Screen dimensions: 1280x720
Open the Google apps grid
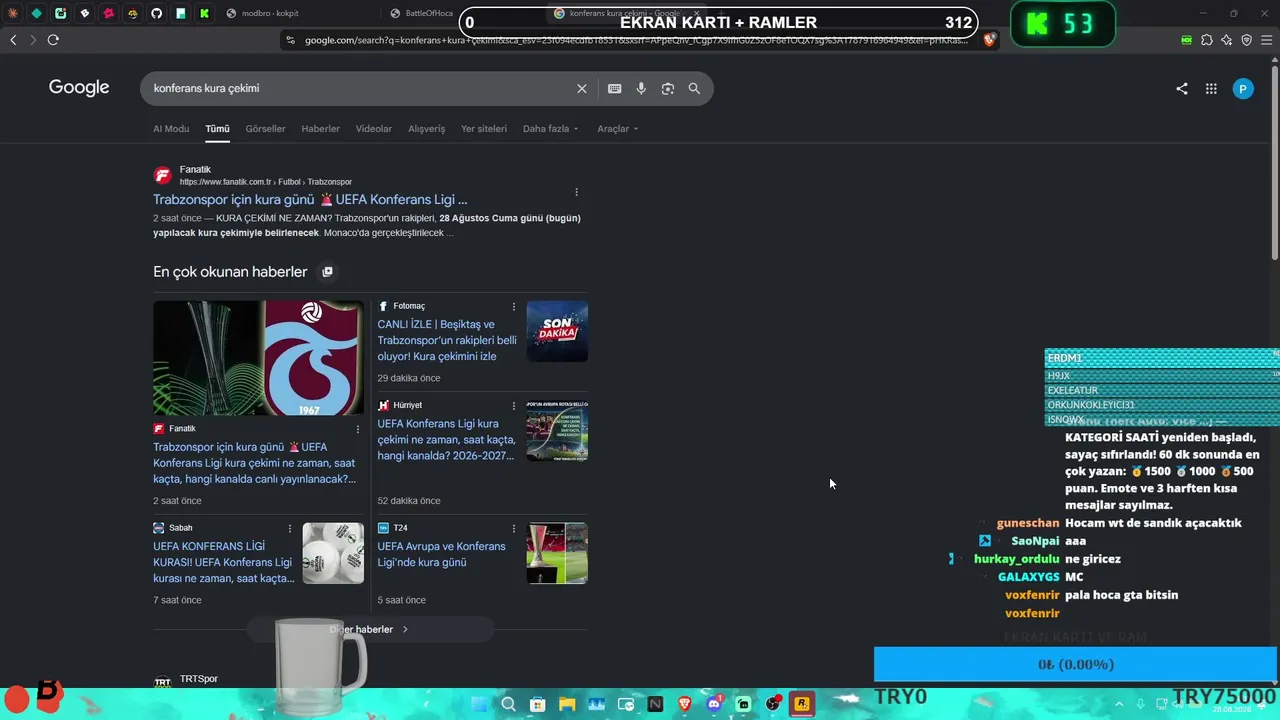(x=1211, y=89)
